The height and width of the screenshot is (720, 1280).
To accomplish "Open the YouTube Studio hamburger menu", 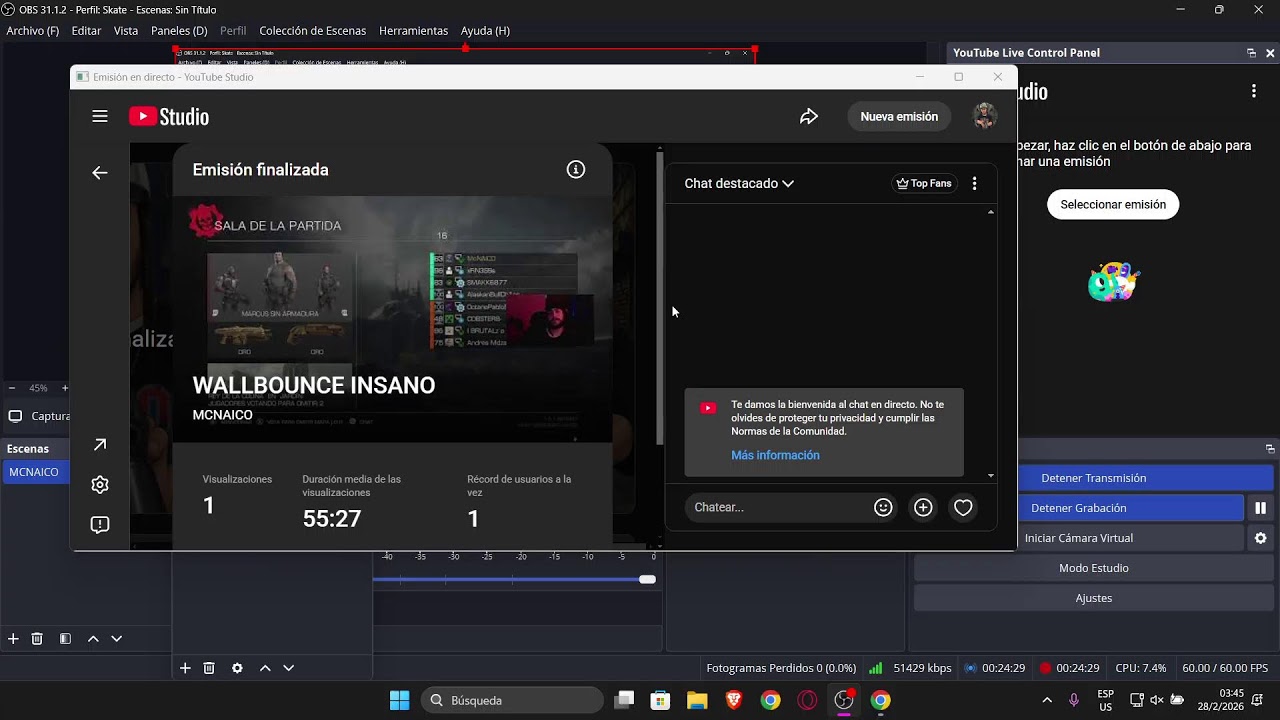I will point(100,117).
